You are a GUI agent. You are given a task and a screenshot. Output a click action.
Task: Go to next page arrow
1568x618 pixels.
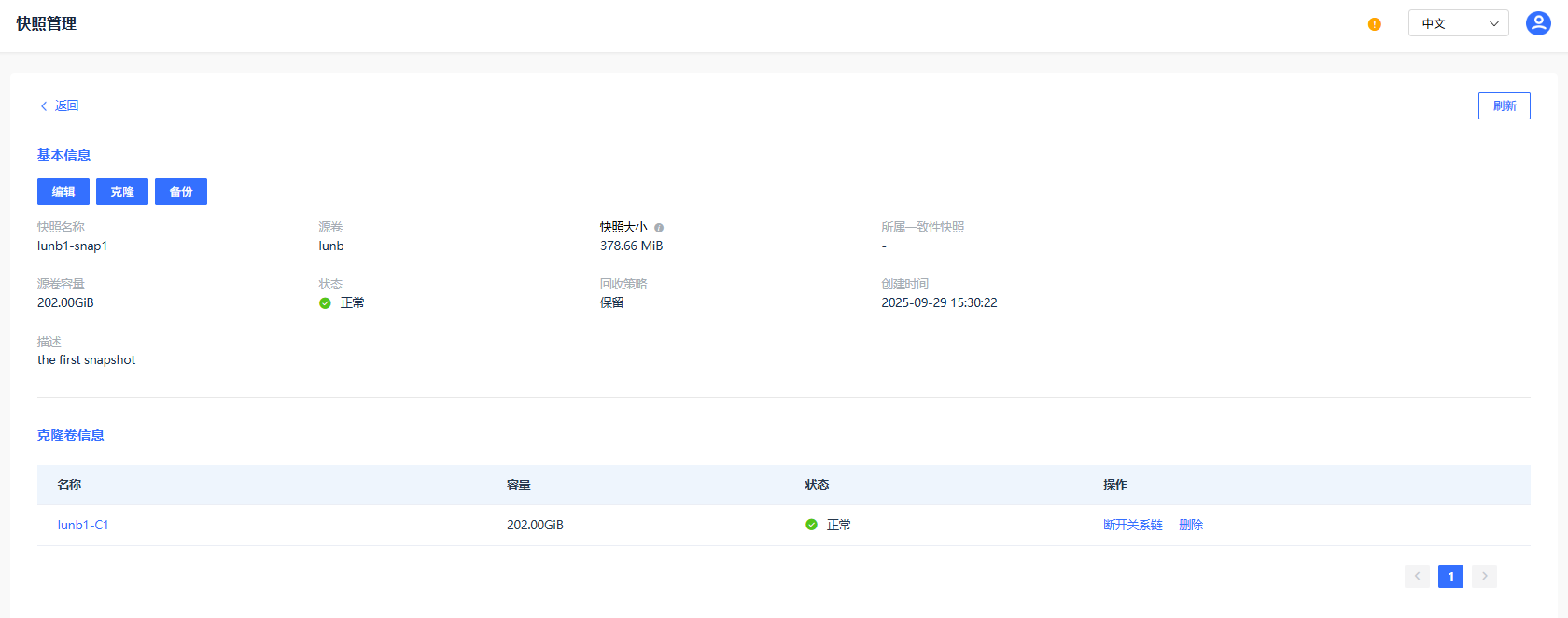[1484, 576]
